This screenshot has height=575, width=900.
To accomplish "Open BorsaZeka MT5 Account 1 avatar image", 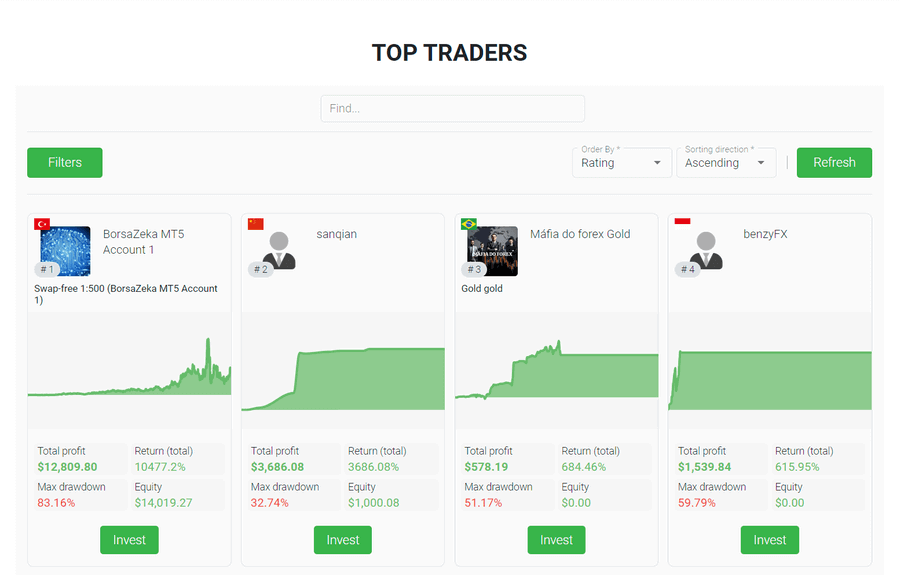I will point(65,251).
